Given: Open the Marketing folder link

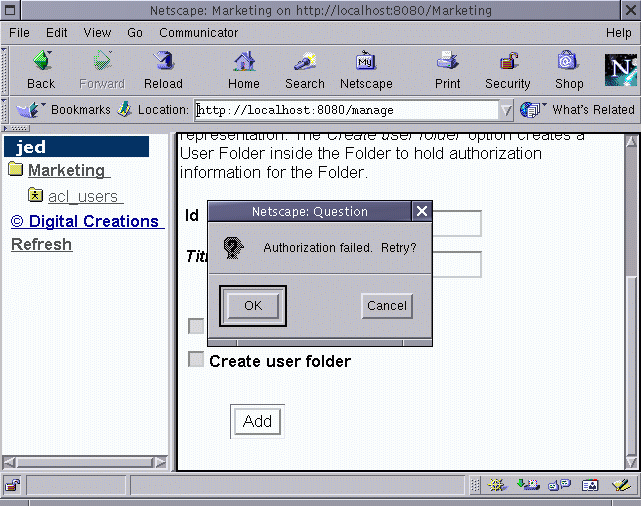Looking at the screenshot, I should coord(66,170).
